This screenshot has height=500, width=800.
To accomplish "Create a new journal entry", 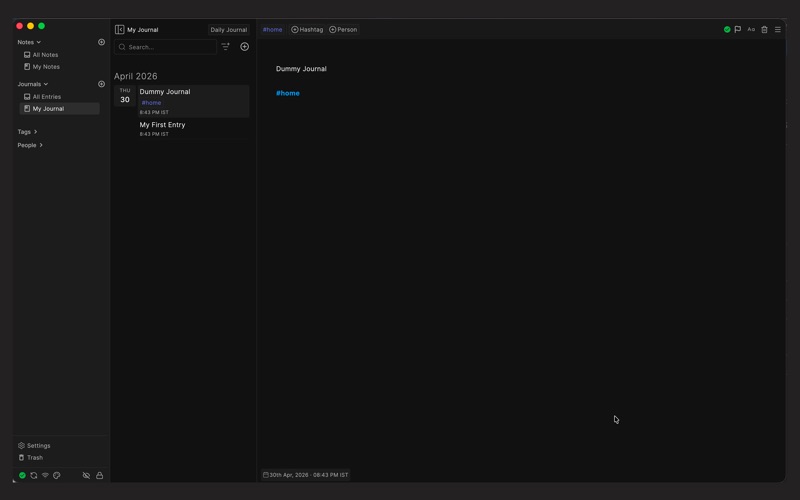I will click(245, 46).
